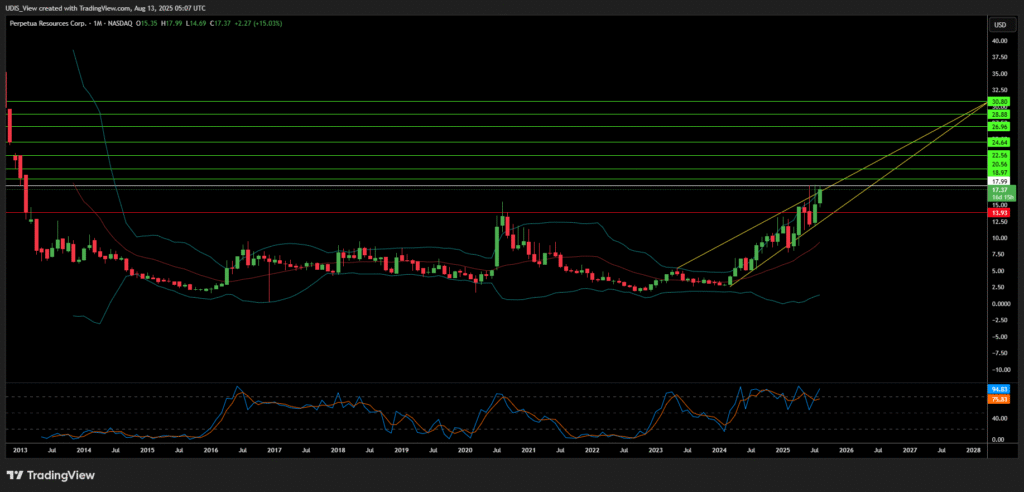Select the 24.64 green price label
This screenshot has width=1024, height=492.
tap(998, 143)
